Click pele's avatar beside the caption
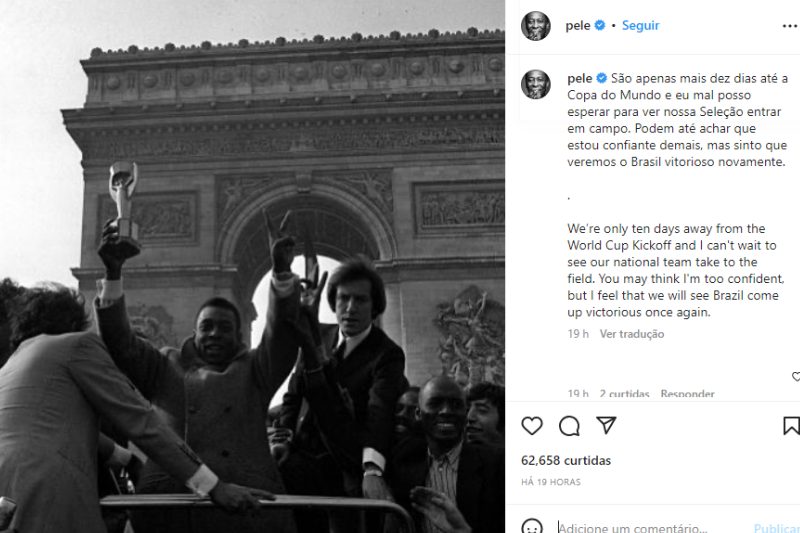The height and width of the screenshot is (533, 800). click(536, 84)
